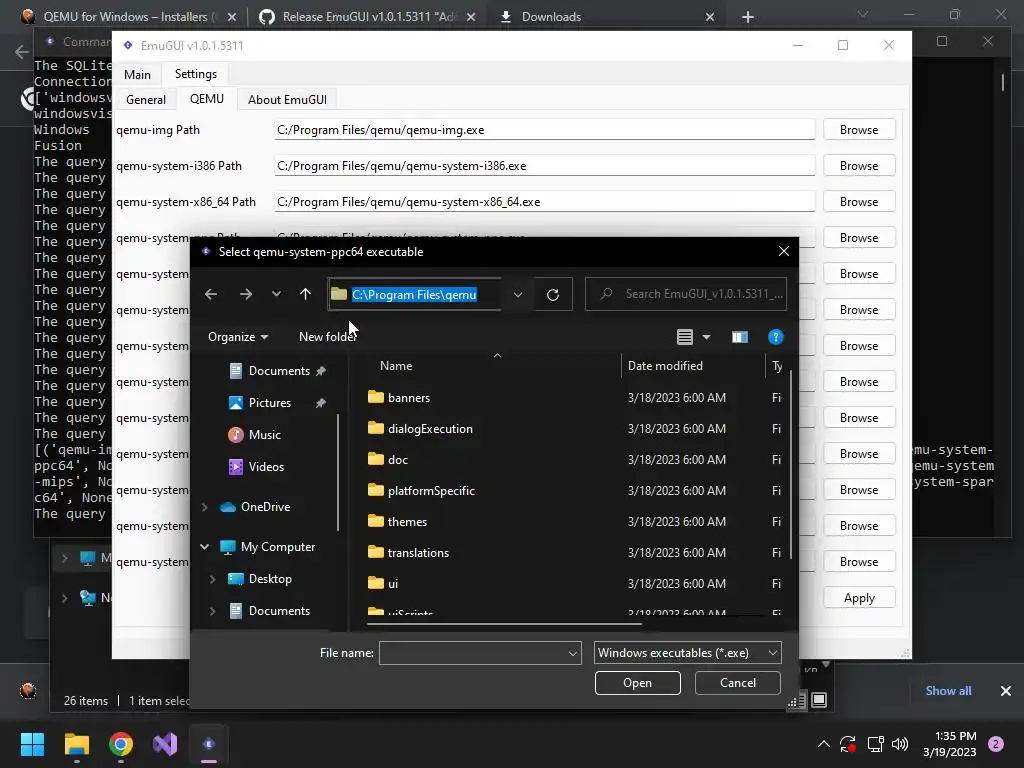
Task: Show hidden system tray icons
Action: click(x=824, y=744)
